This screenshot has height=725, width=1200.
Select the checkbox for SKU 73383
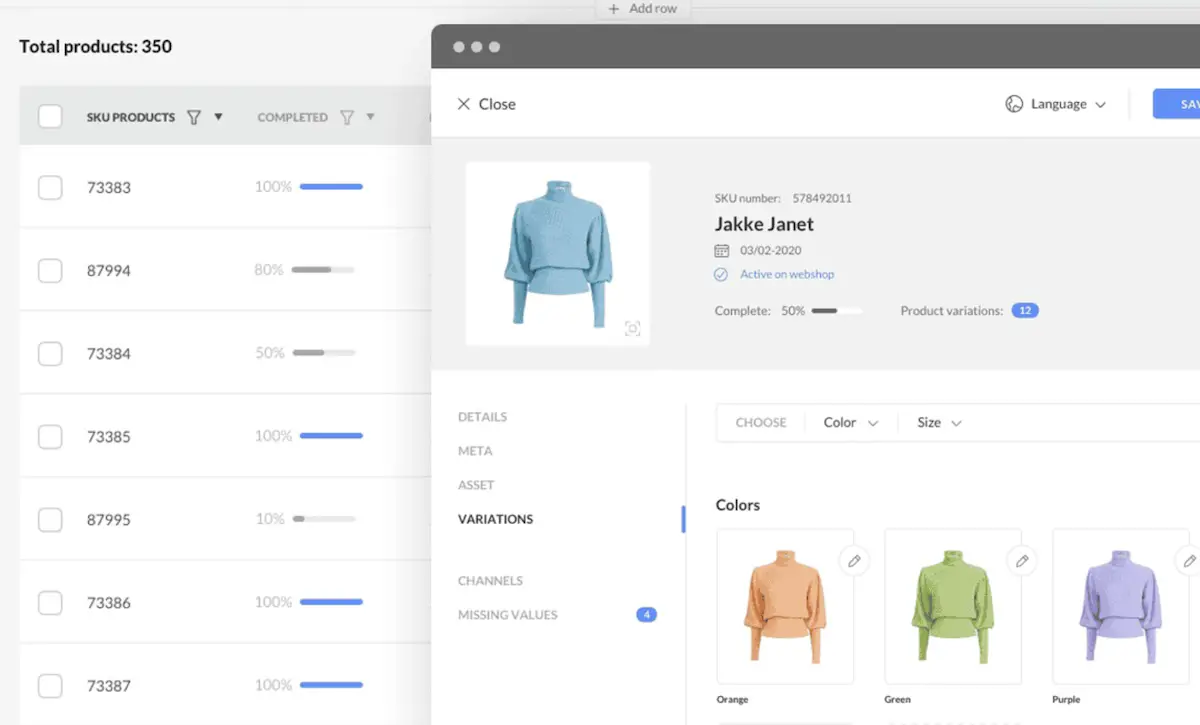coord(50,187)
